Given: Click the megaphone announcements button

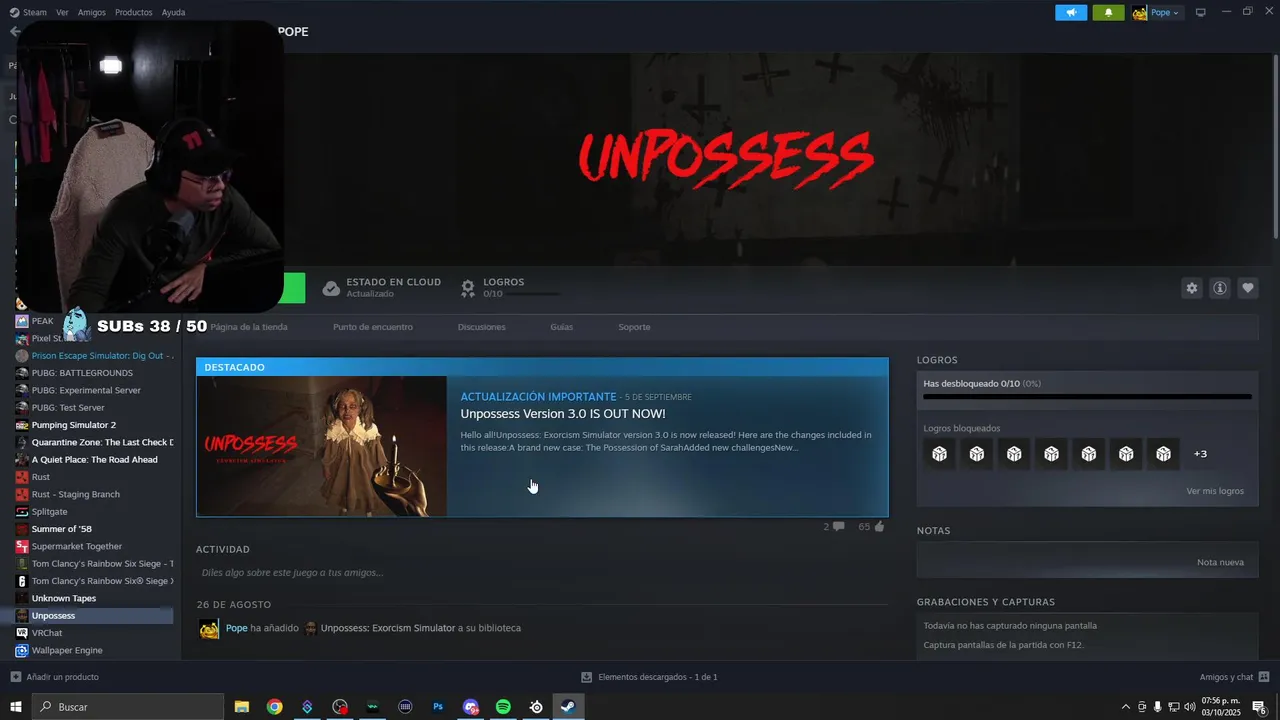Looking at the screenshot, I should point(1071,12).
